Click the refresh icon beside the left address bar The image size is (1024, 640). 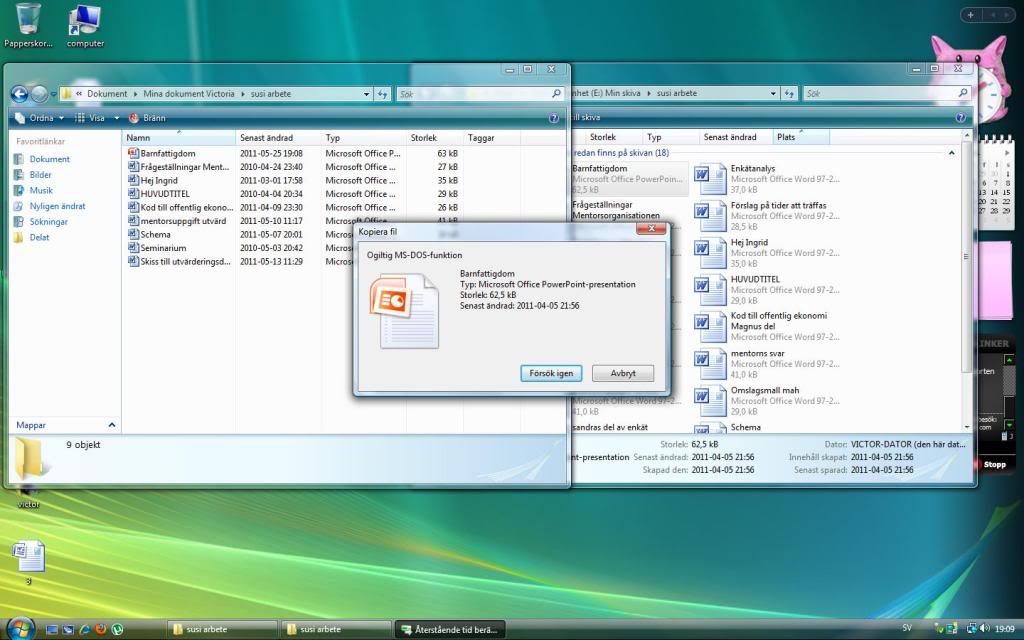(x=382, y=94)
